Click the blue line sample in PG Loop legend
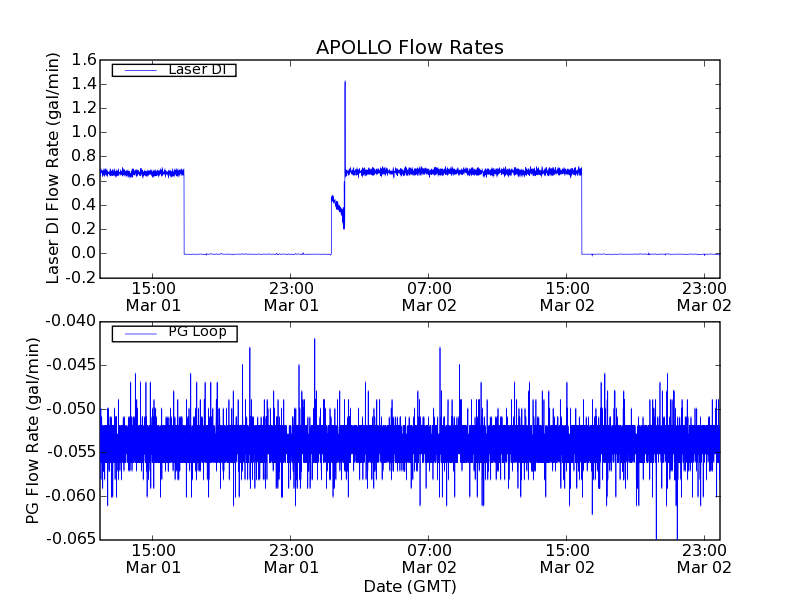 (x=141, y=334)
